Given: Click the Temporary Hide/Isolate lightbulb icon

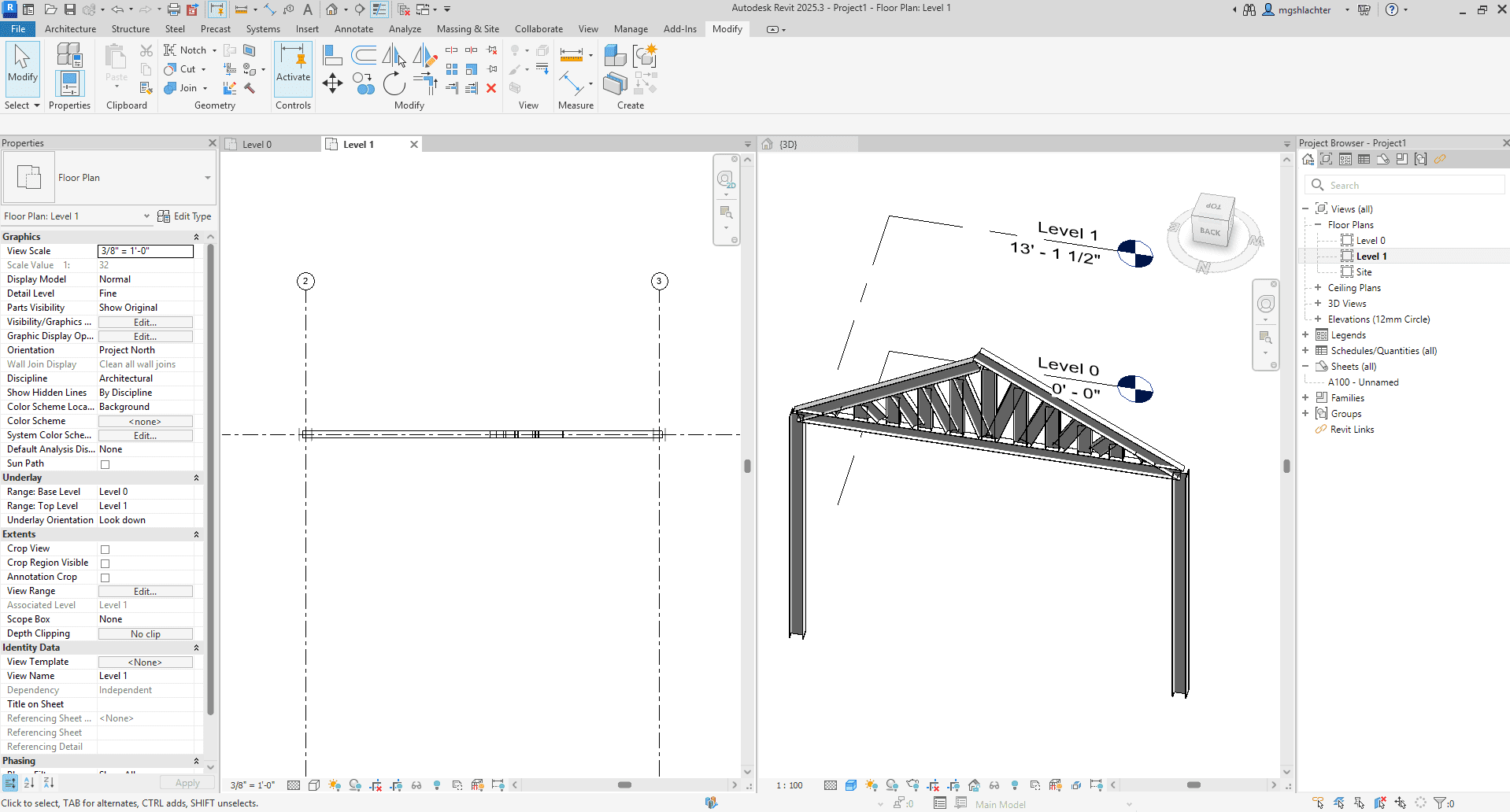Looking at the screenshot, I should pos(437,785).
